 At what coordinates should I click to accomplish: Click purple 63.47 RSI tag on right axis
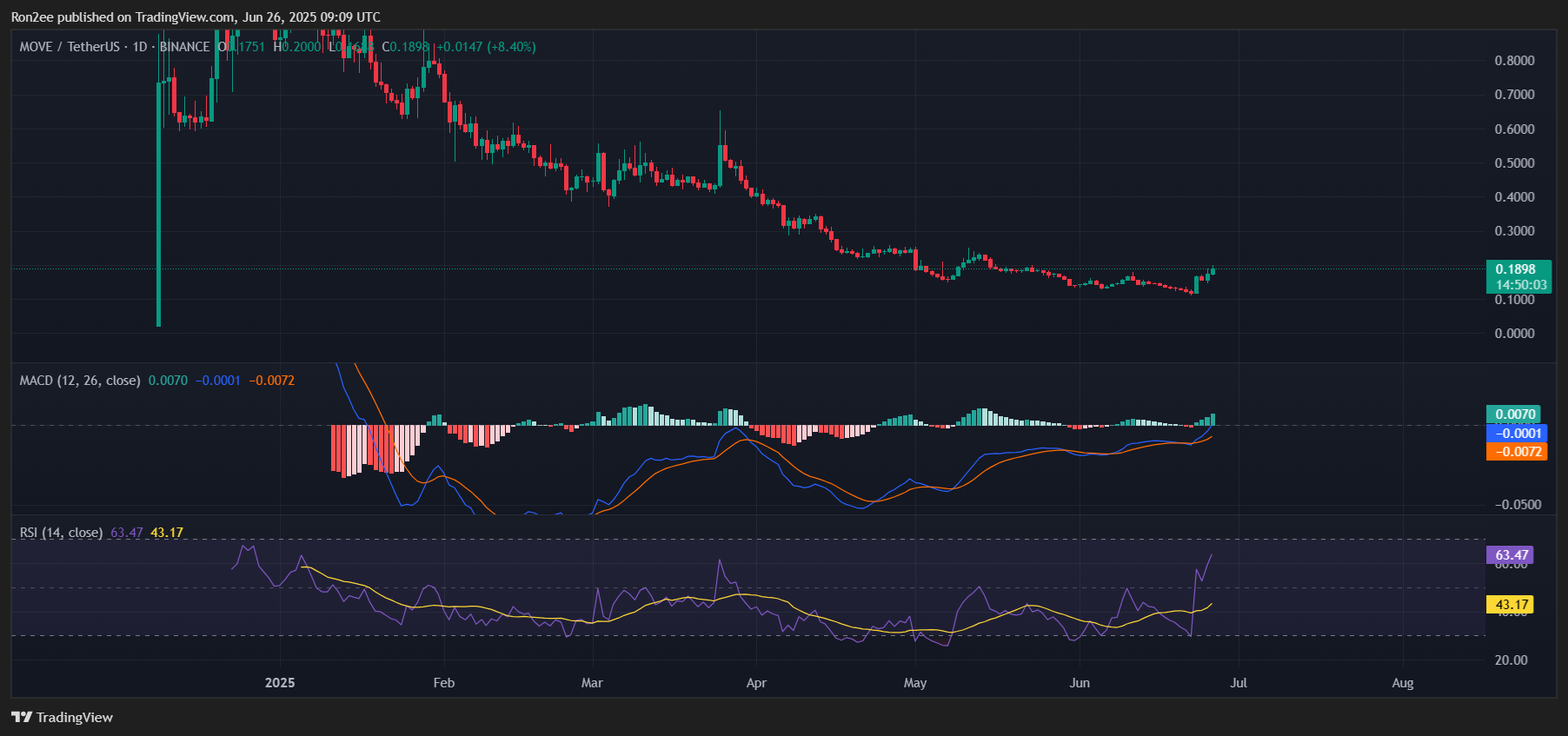click(x=1511, y=555)
